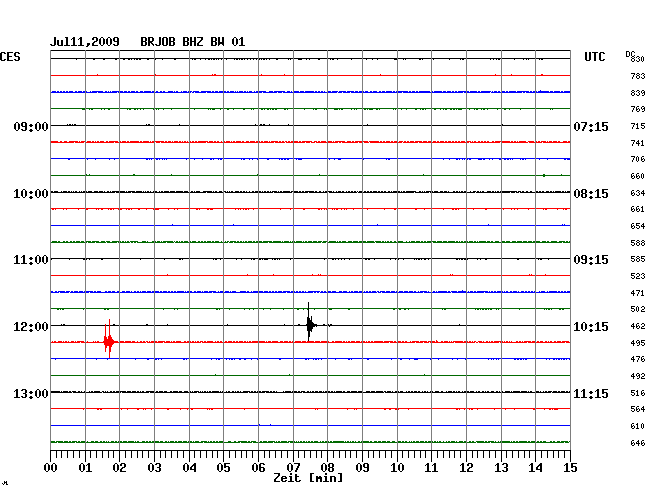The image size is (650, 494).
Task: Click DC offset value 769
Action: click(x=638, y=109)
